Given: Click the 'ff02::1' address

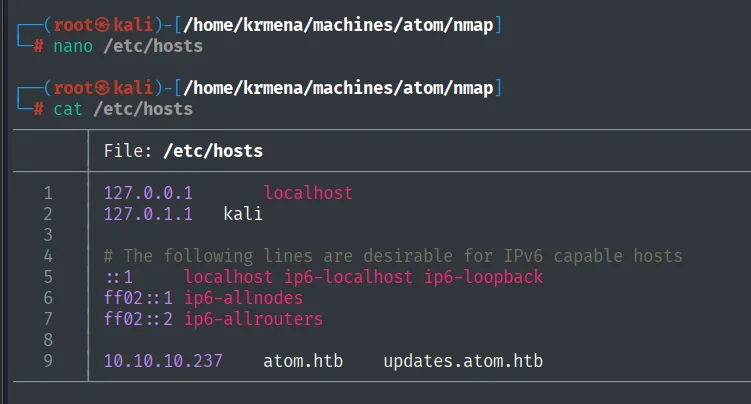Looking at the screenshot, I should coord(138,298).
